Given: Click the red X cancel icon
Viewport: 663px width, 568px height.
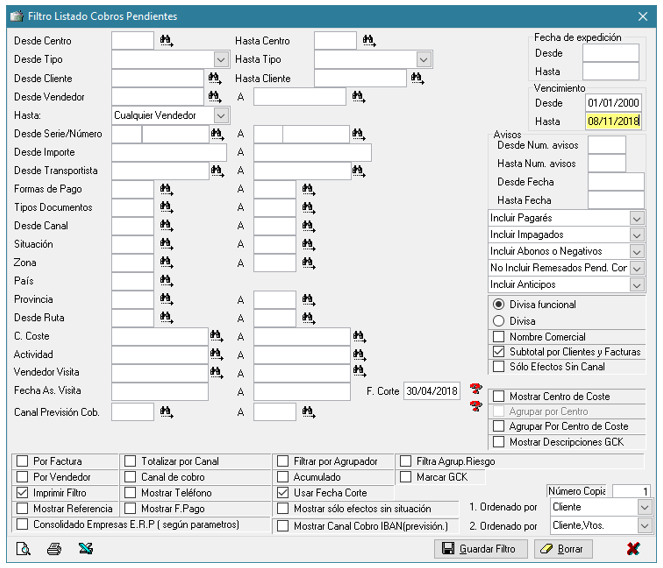Looking at the screenshot, I should coord(633,549).
